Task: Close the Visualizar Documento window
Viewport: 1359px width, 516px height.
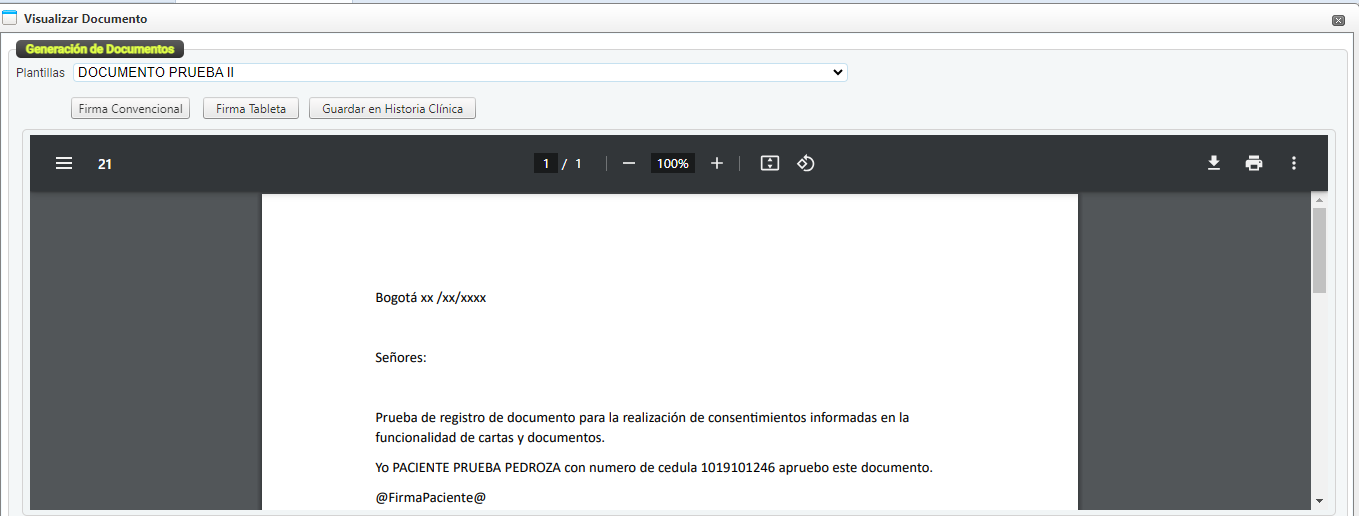Action: (1338, 20)
